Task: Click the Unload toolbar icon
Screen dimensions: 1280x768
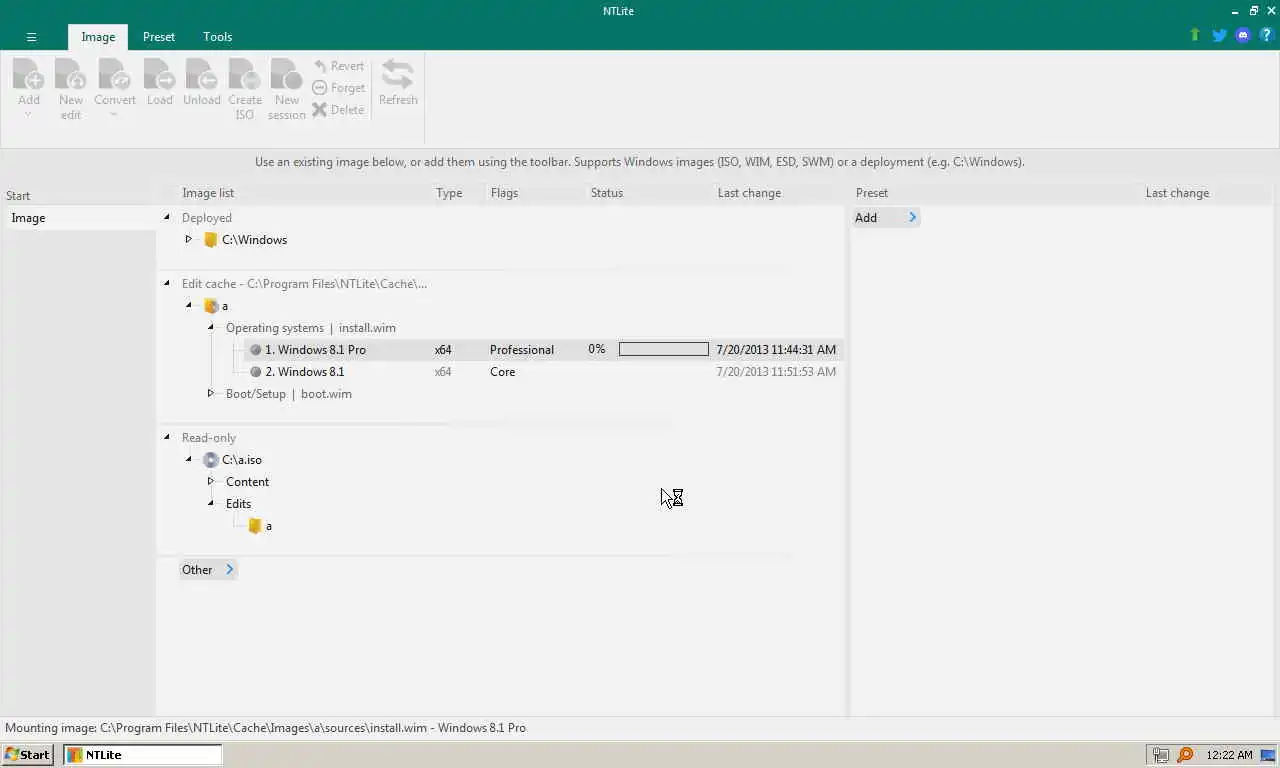Action: click(202, 75)
